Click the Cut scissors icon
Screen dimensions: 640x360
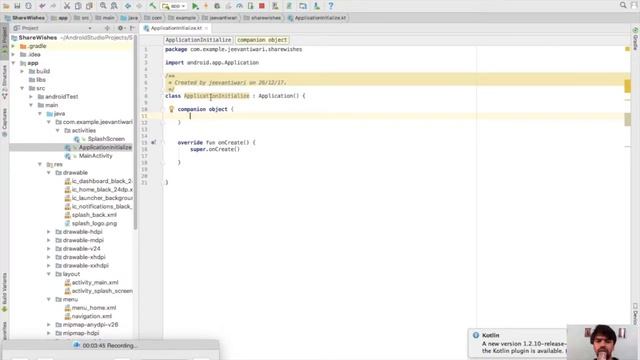[x=67, y=6]
